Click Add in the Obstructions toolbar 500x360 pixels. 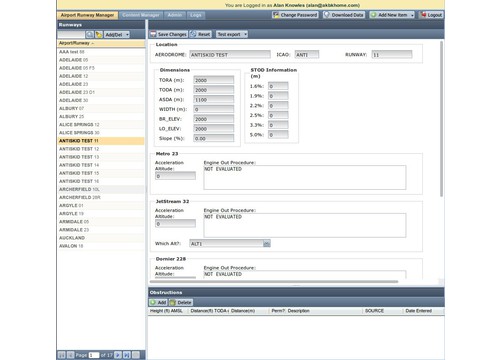tap(158, 302)
